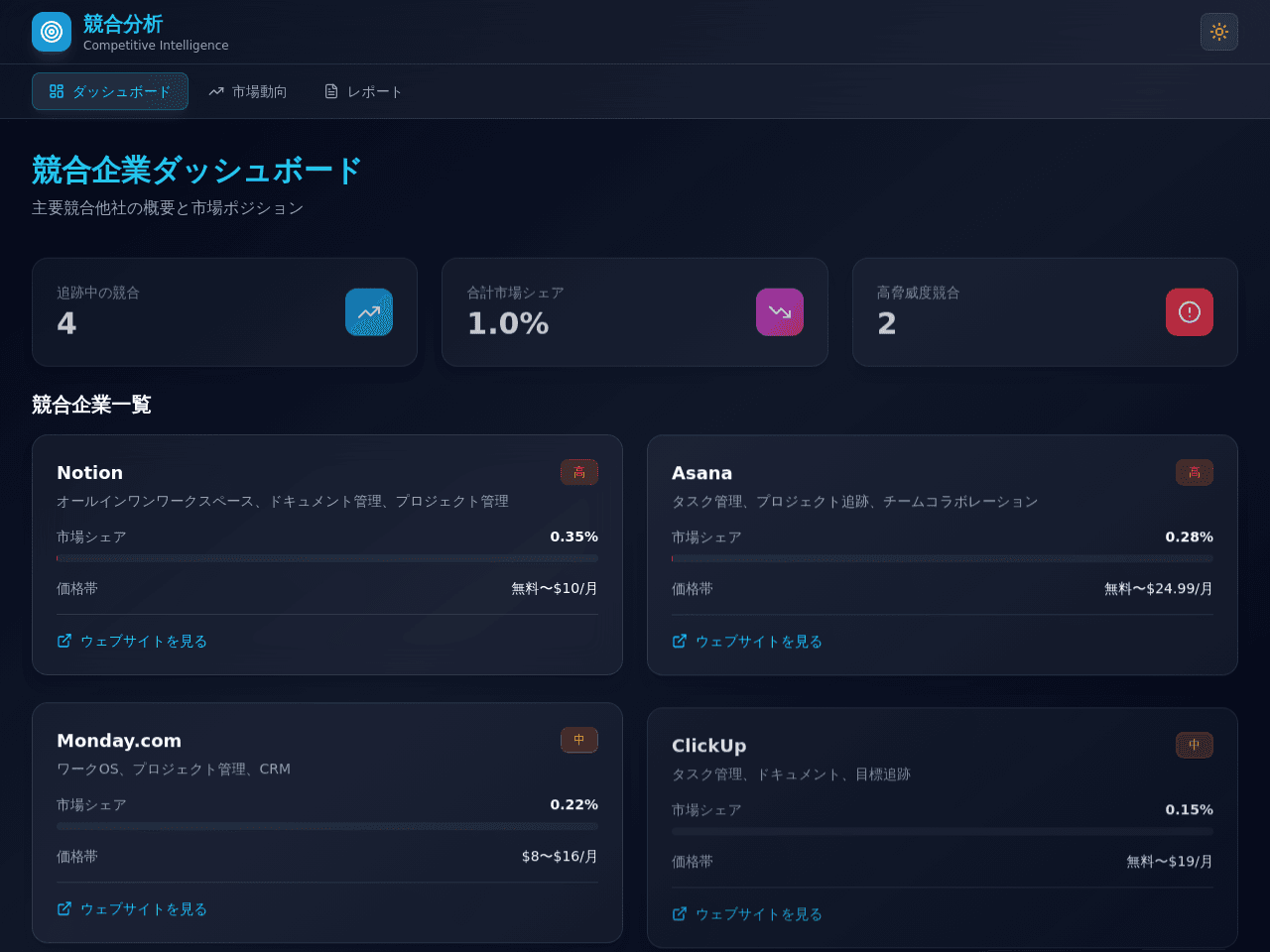Open Asana's ウェブサイトを見る link

coord(747,642)
